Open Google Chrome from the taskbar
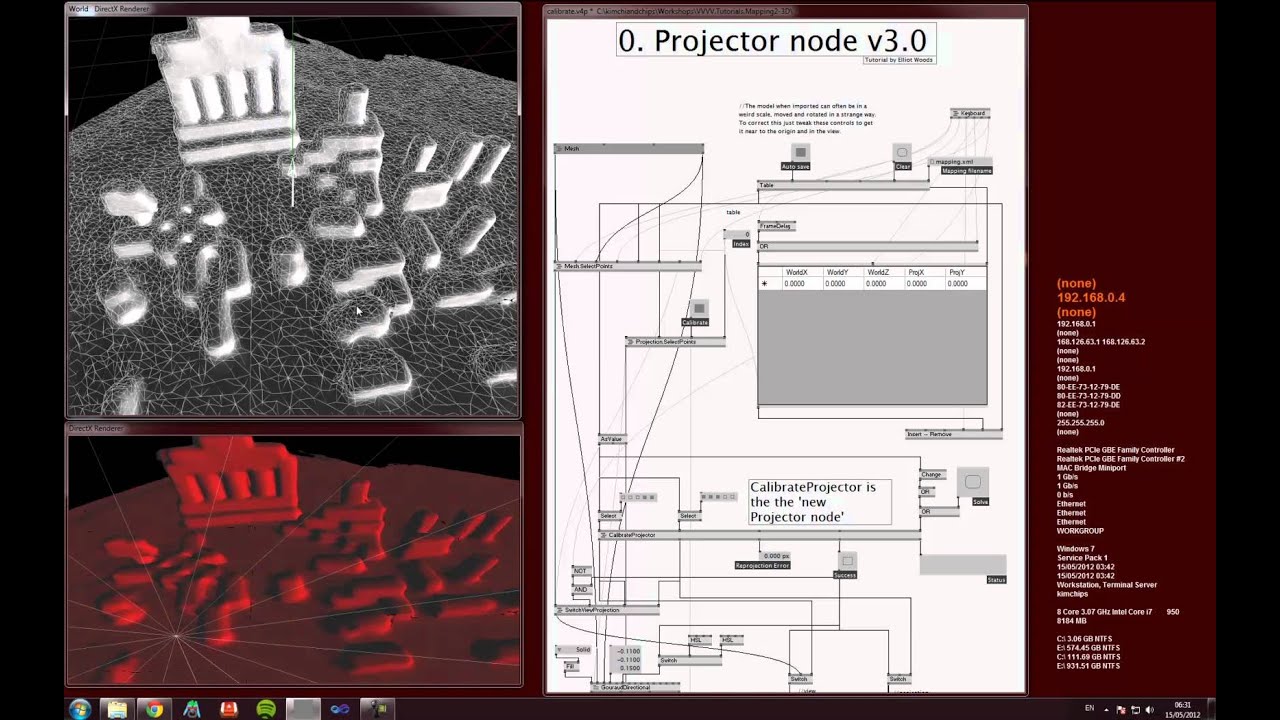 click(154, 709)
